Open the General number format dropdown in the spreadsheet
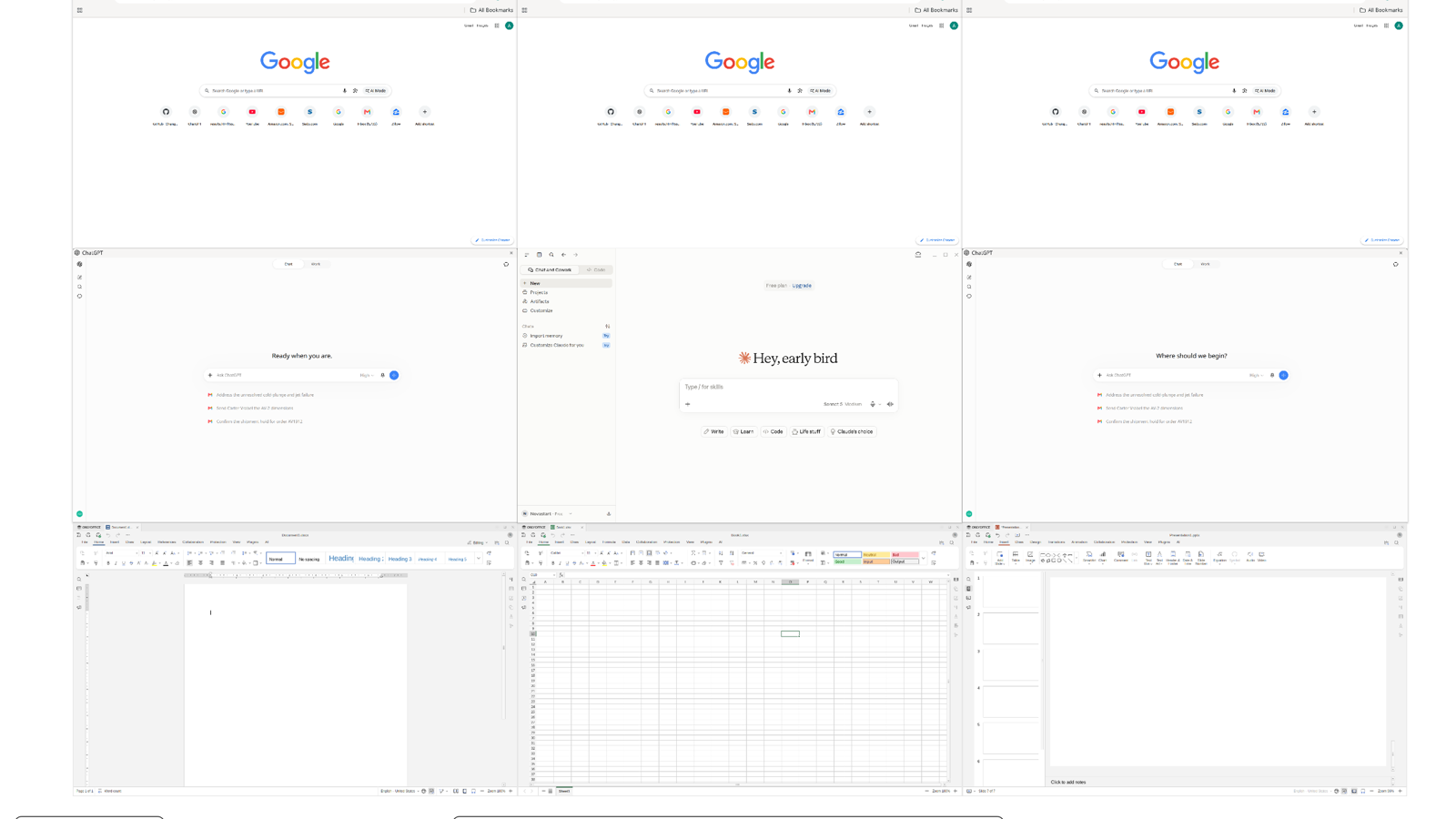 [x=762, y=552]
